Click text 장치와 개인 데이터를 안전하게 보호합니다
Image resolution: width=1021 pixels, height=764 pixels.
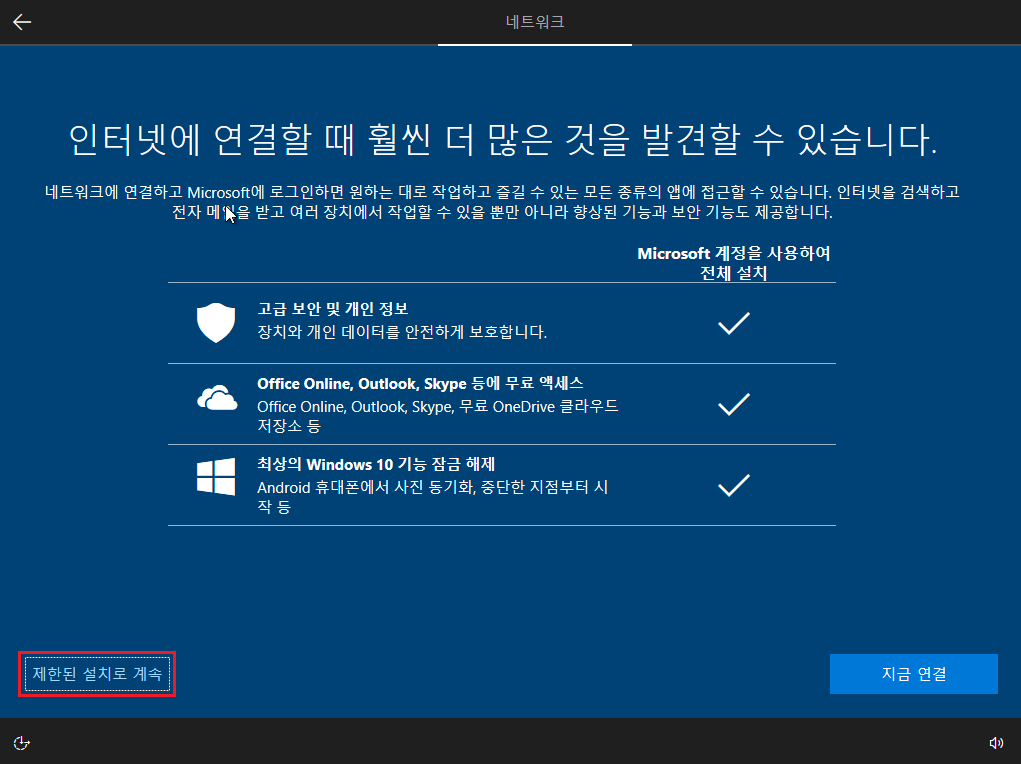click(x=402, y=332)
